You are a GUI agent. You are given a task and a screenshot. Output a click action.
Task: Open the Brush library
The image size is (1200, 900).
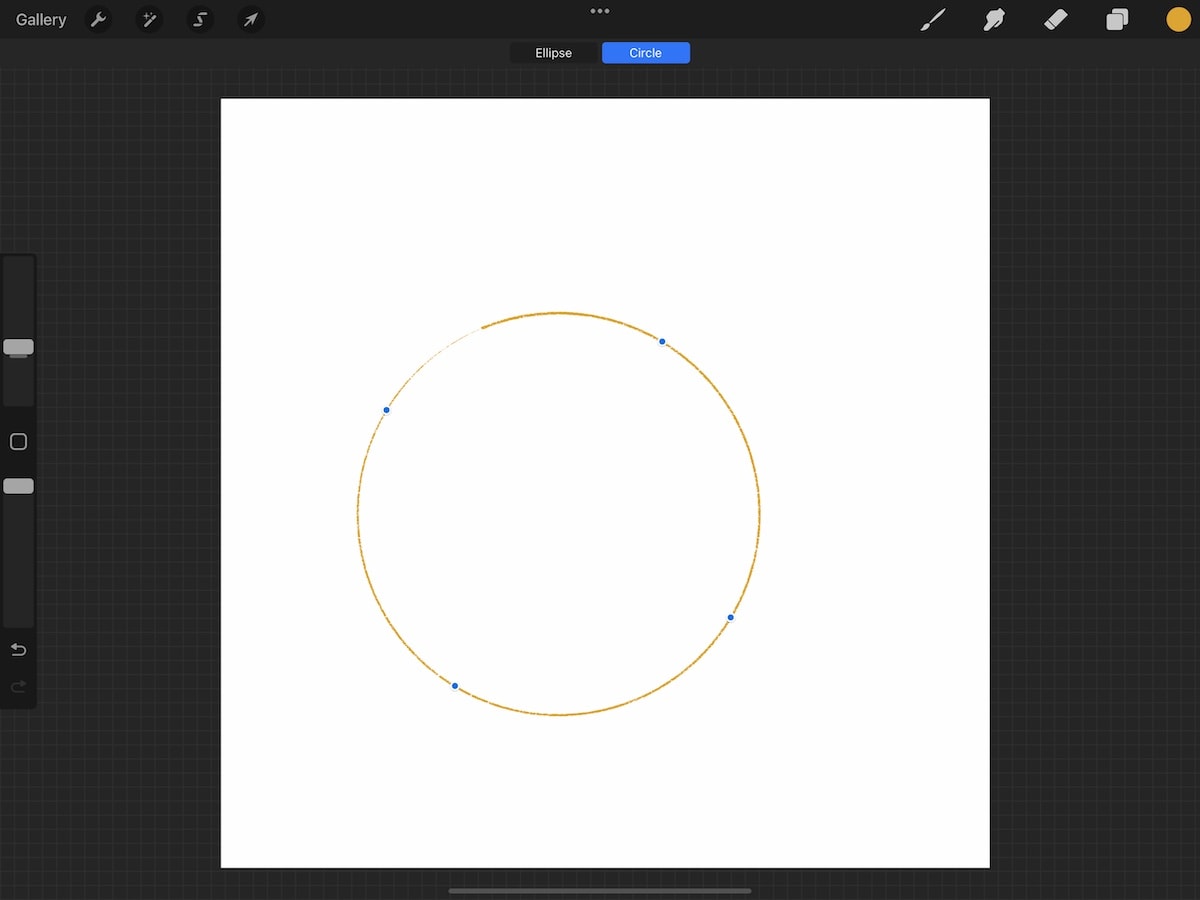pyautogui.click(x=932, y=19)
